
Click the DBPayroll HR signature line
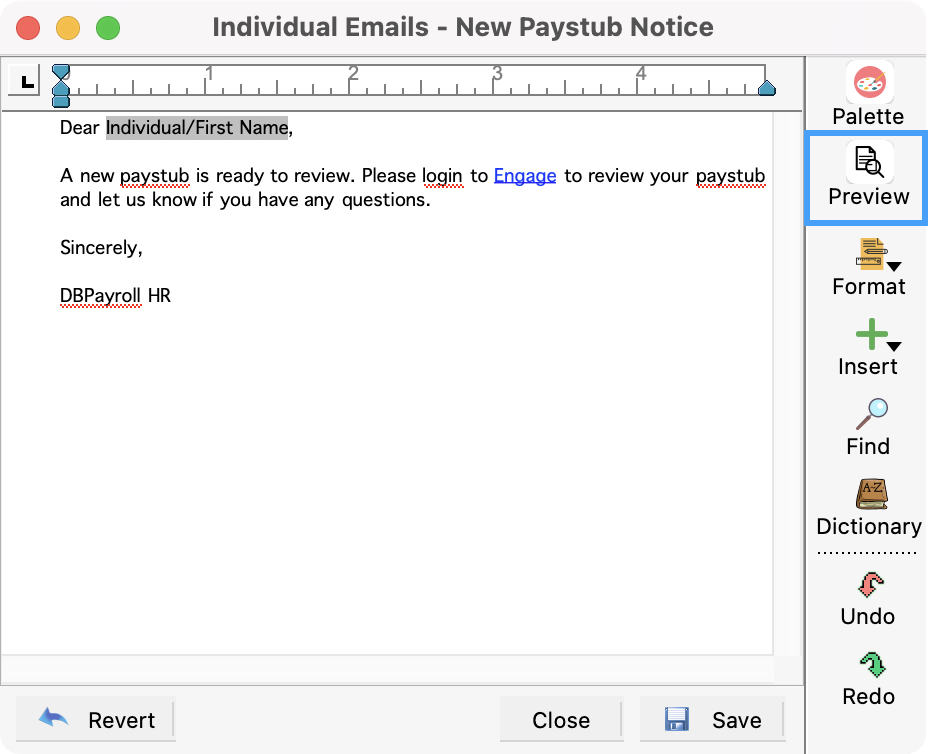[x=115, y=296]
